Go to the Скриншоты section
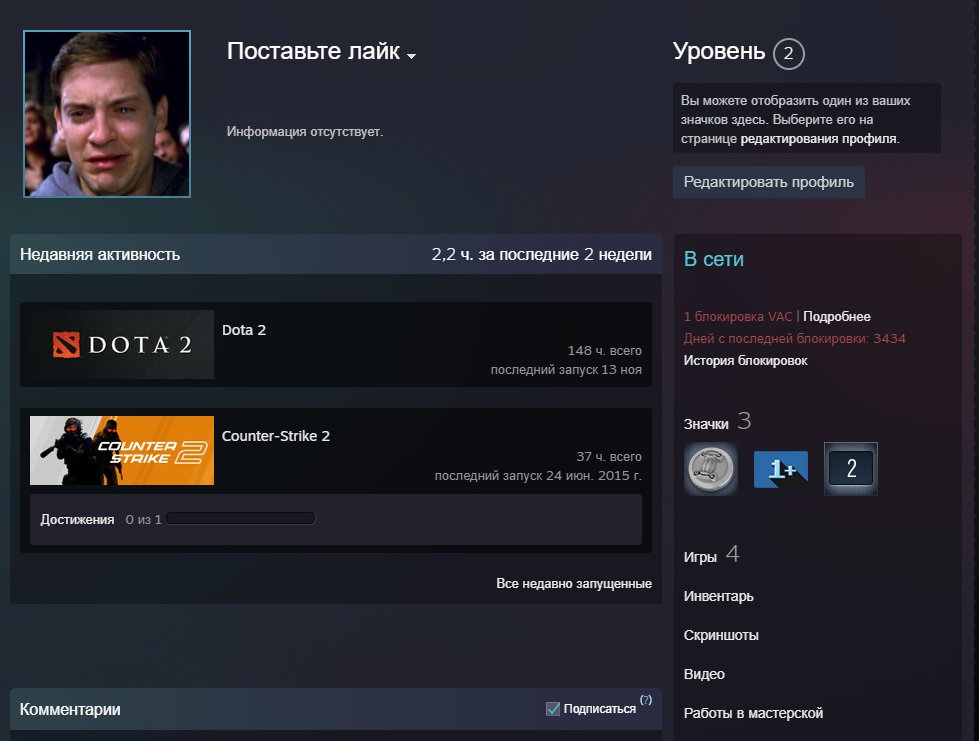Screen dimensions: 979x741 [720, 635]
